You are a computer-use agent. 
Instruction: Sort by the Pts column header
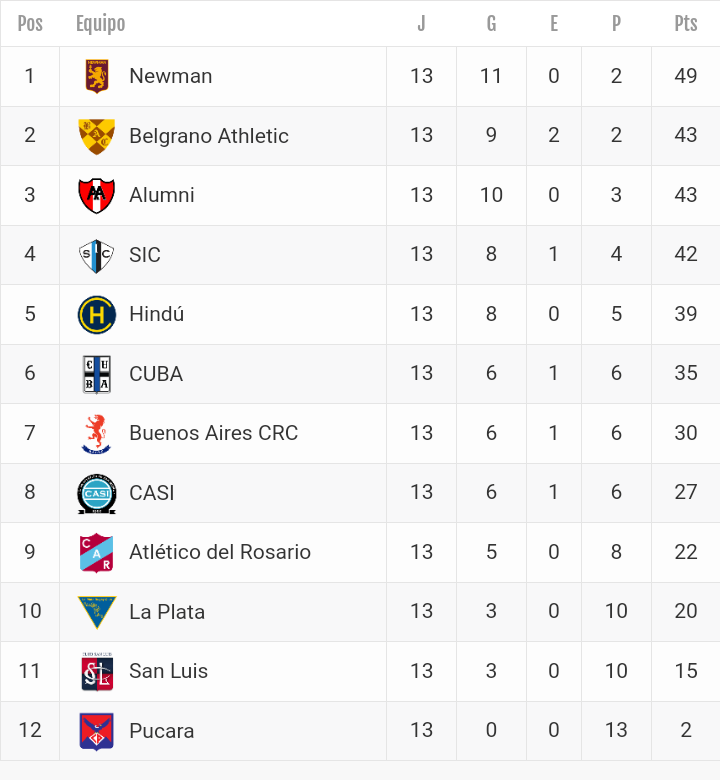coord(685,23)
